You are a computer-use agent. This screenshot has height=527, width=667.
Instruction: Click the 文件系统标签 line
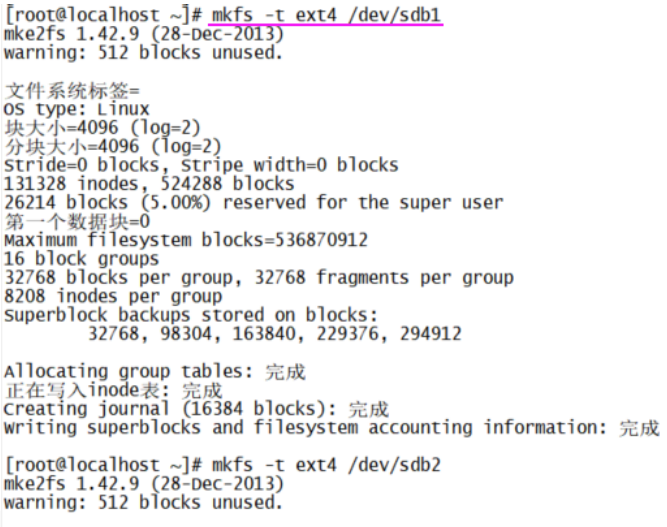pos(72,91)
